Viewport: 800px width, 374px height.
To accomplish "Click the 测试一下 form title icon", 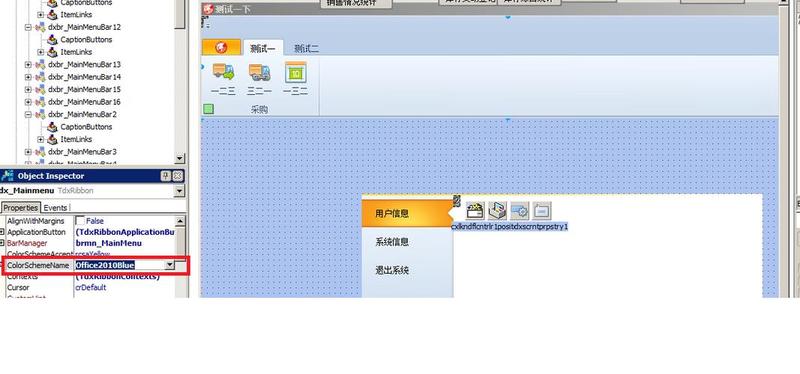I will pyautogui.click(x=208, y=9).
